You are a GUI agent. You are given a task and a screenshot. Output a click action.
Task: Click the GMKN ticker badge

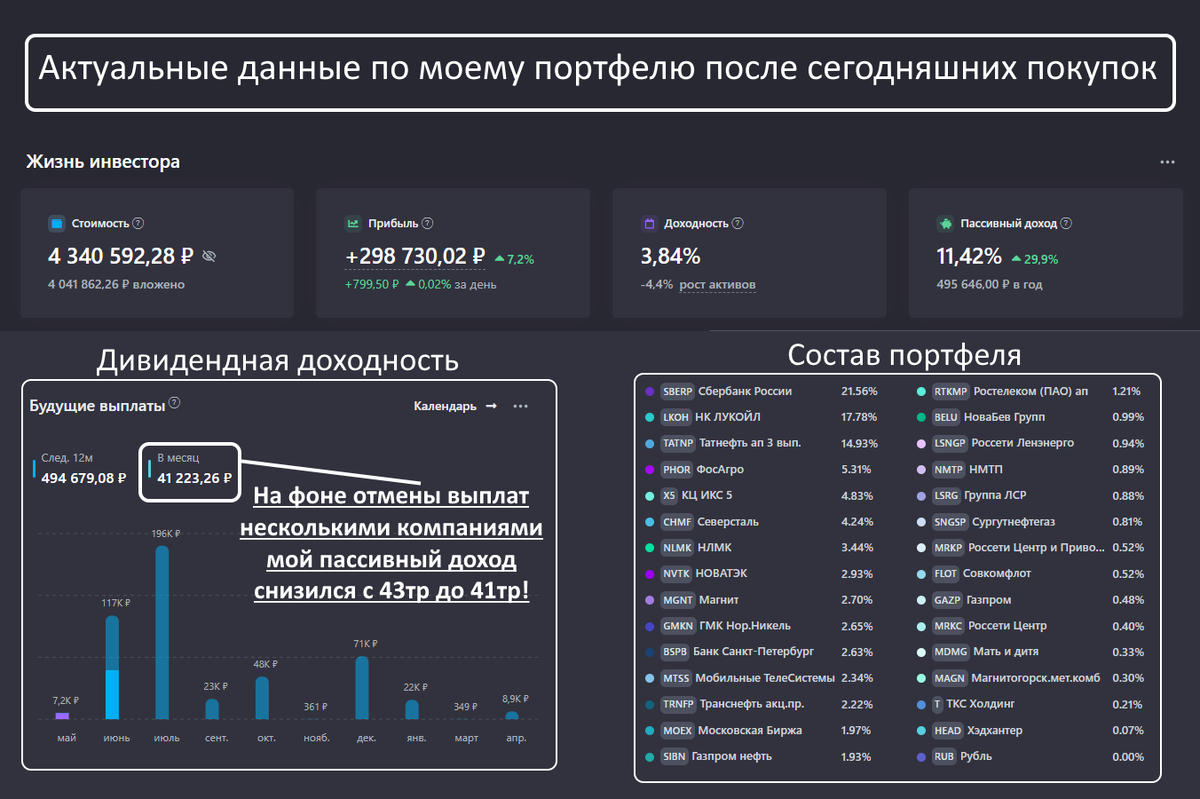point(677,626)
